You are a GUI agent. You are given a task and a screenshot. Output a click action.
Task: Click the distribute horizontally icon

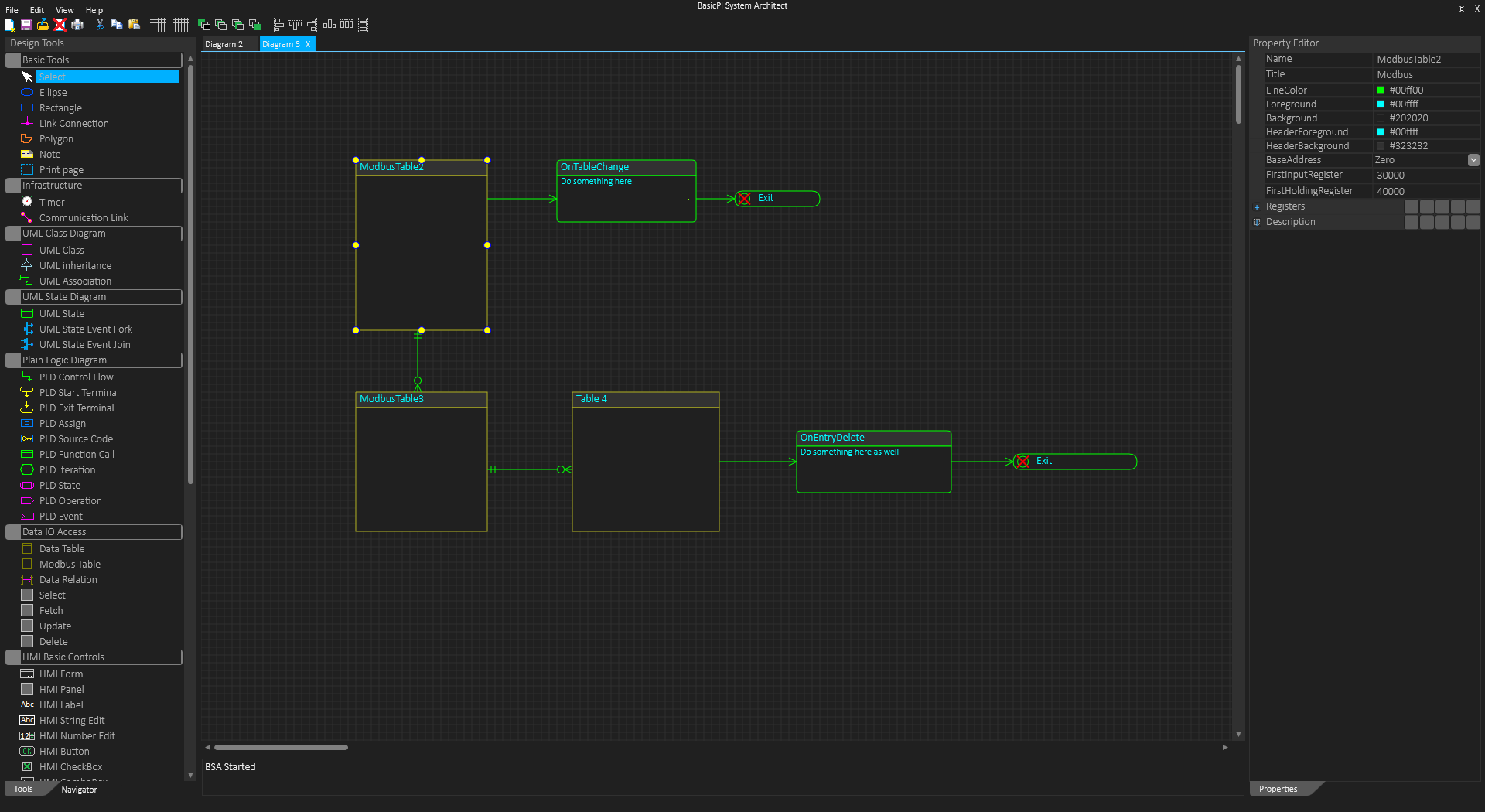(x=346, y=25)
